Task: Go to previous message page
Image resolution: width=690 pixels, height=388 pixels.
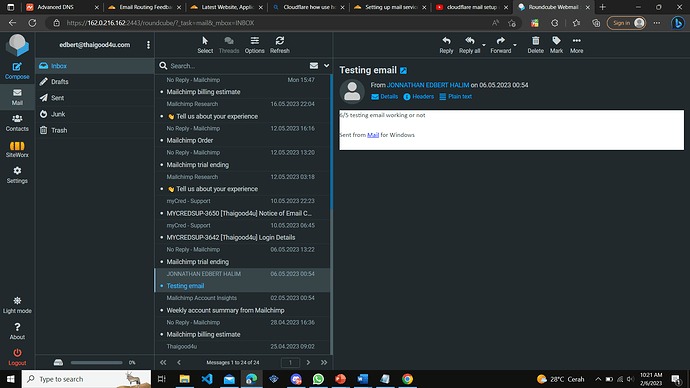Action: pyautogui.click(x=179, y=362)
